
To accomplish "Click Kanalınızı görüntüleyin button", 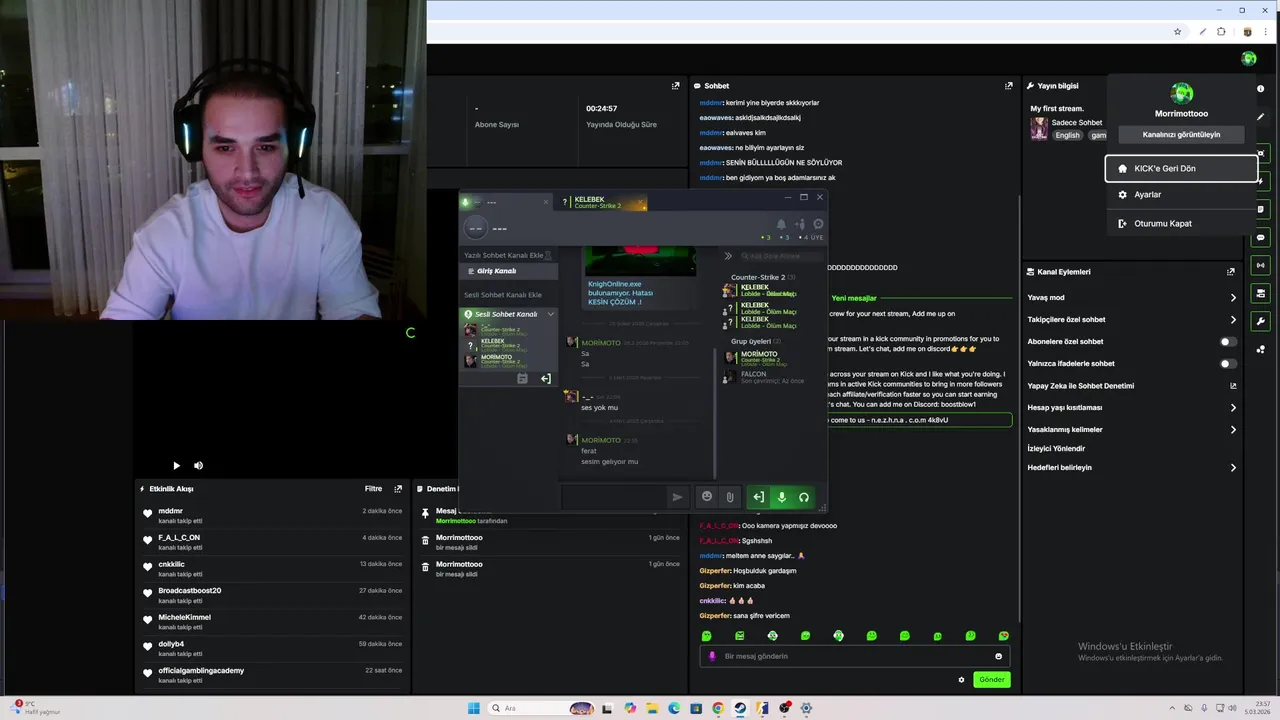I will coord(1181,135).
